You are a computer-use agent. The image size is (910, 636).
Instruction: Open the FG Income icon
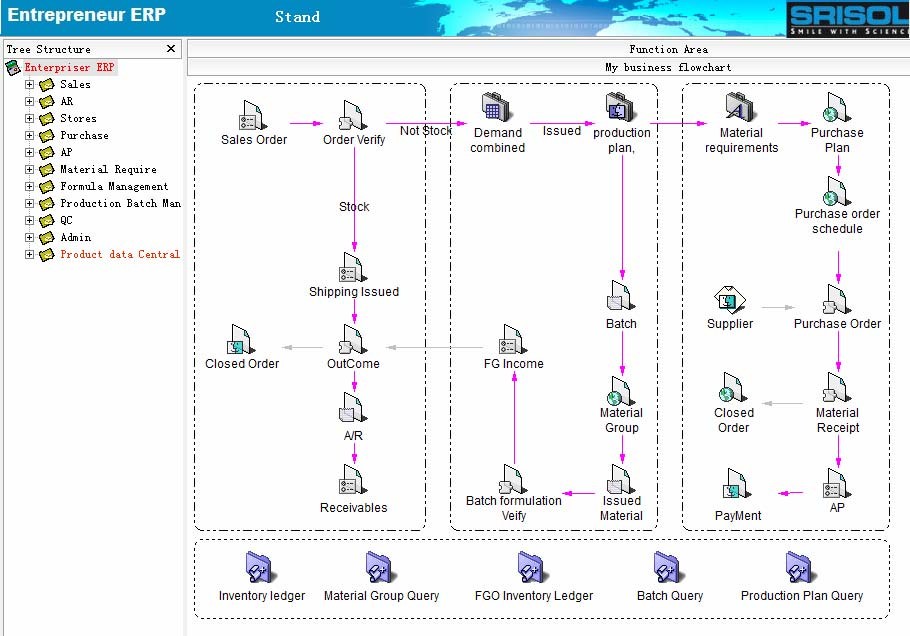tap(513, 339)
